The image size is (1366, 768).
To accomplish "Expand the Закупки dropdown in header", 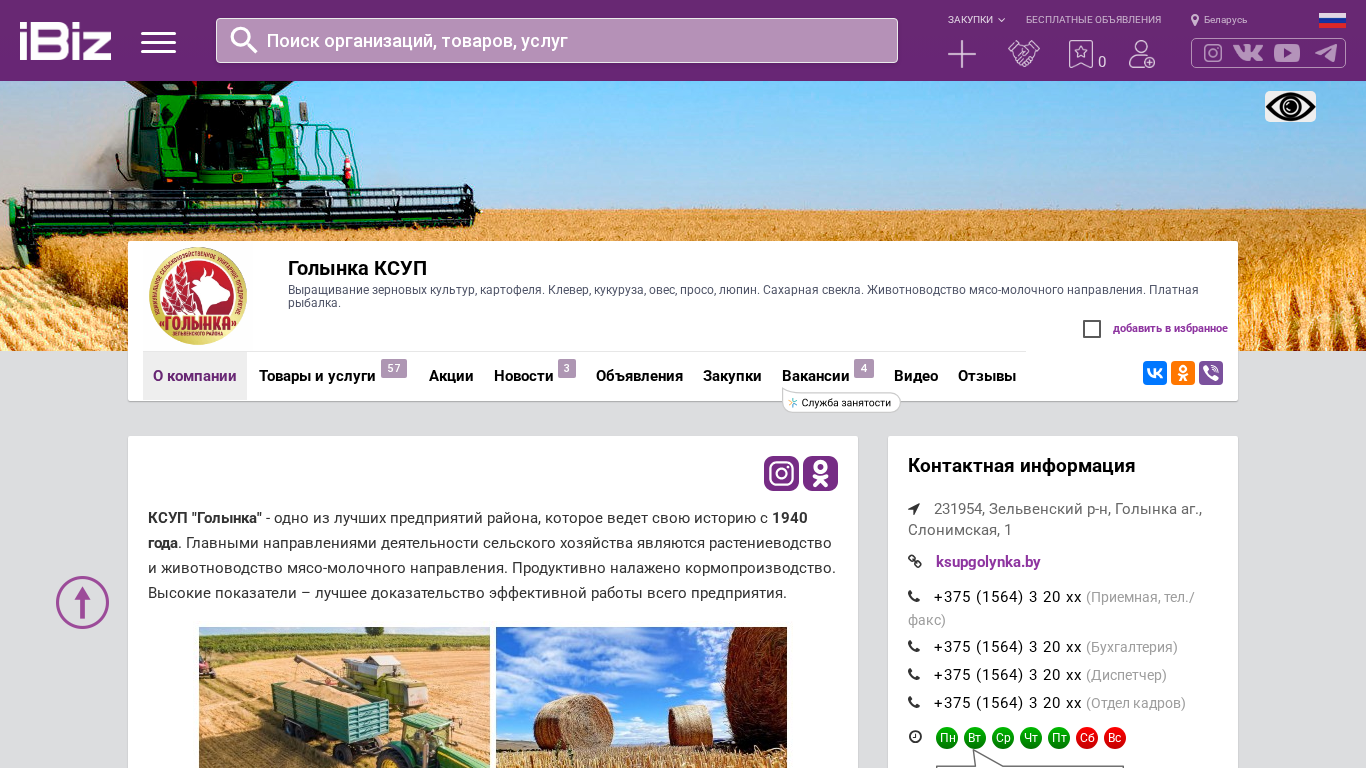I will click(x=976, y=20).
